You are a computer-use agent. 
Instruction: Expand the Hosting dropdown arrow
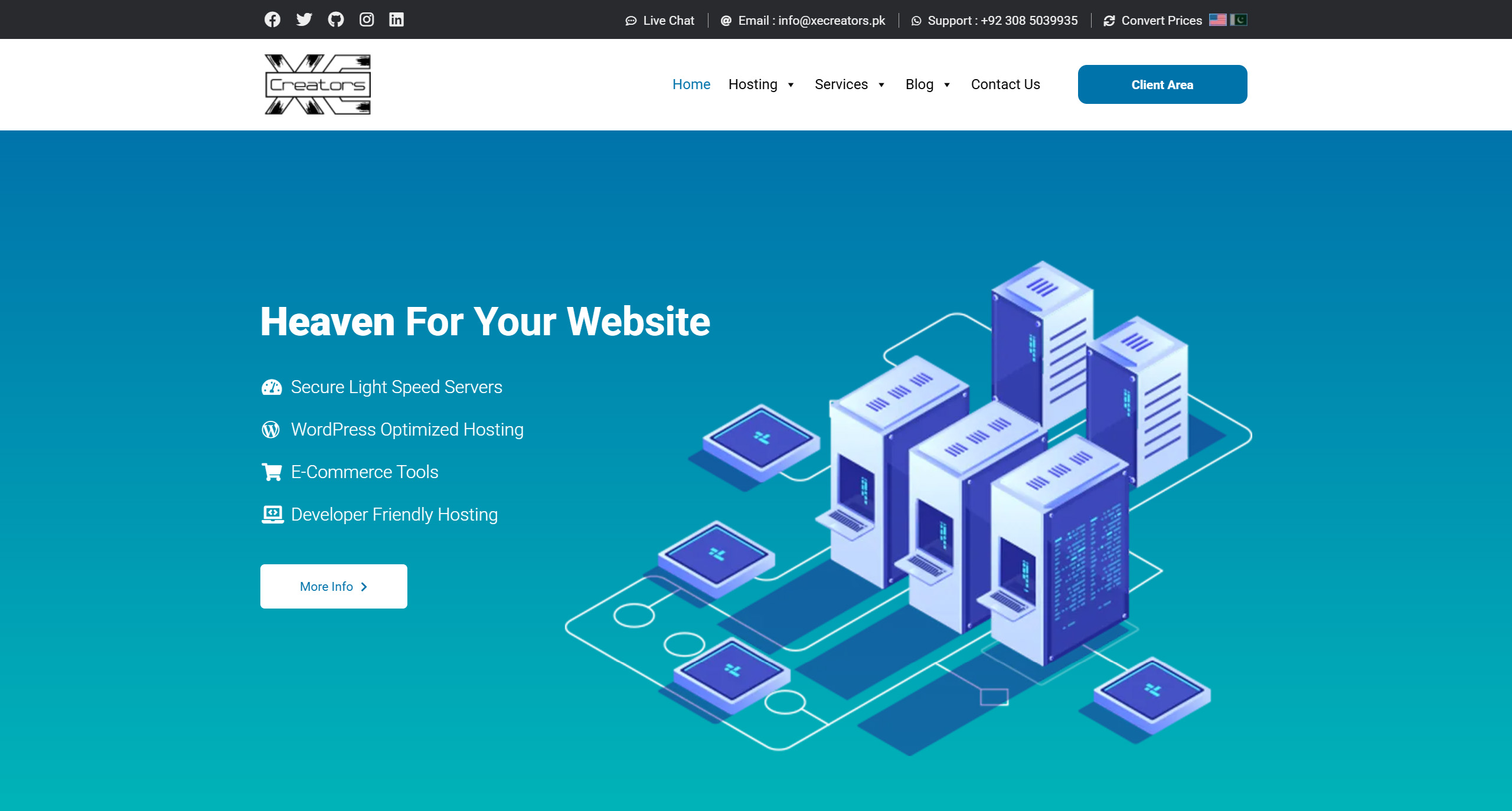click(x=791, y=85)
